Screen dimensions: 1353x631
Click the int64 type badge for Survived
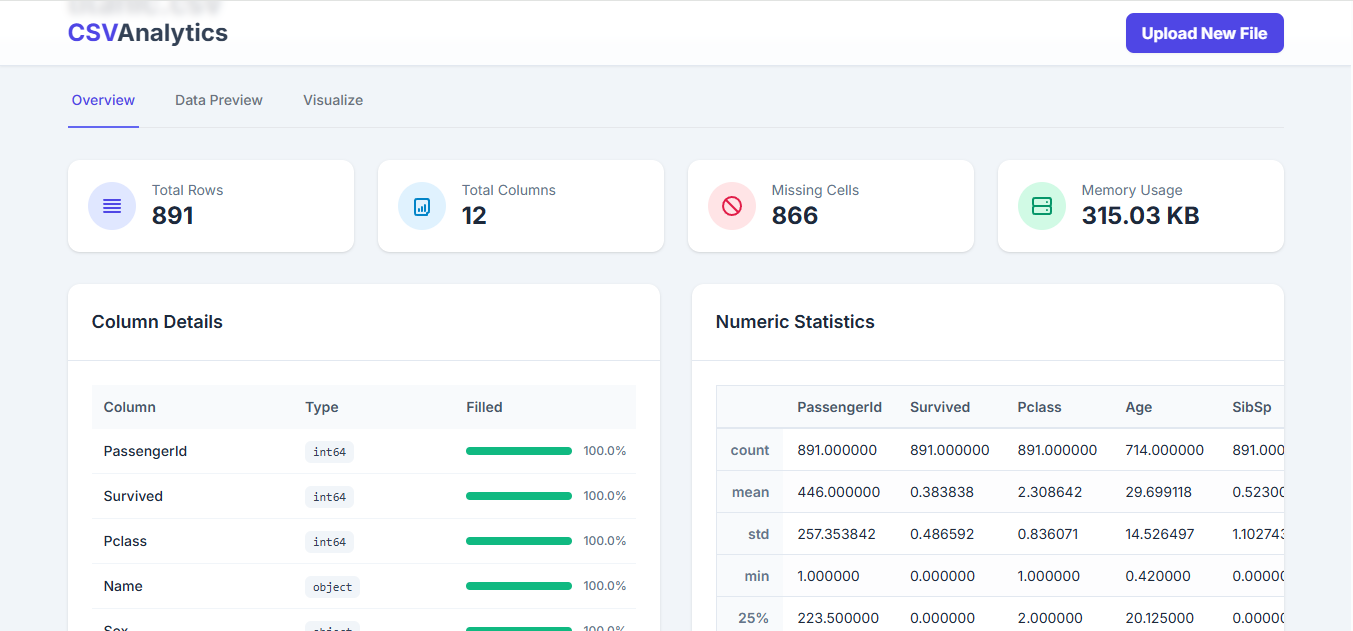tap(329, 497)
